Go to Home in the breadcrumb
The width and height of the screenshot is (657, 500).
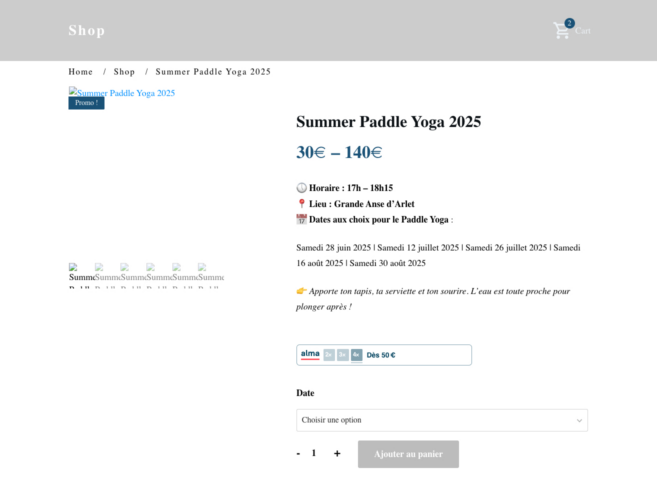(80, 72)
